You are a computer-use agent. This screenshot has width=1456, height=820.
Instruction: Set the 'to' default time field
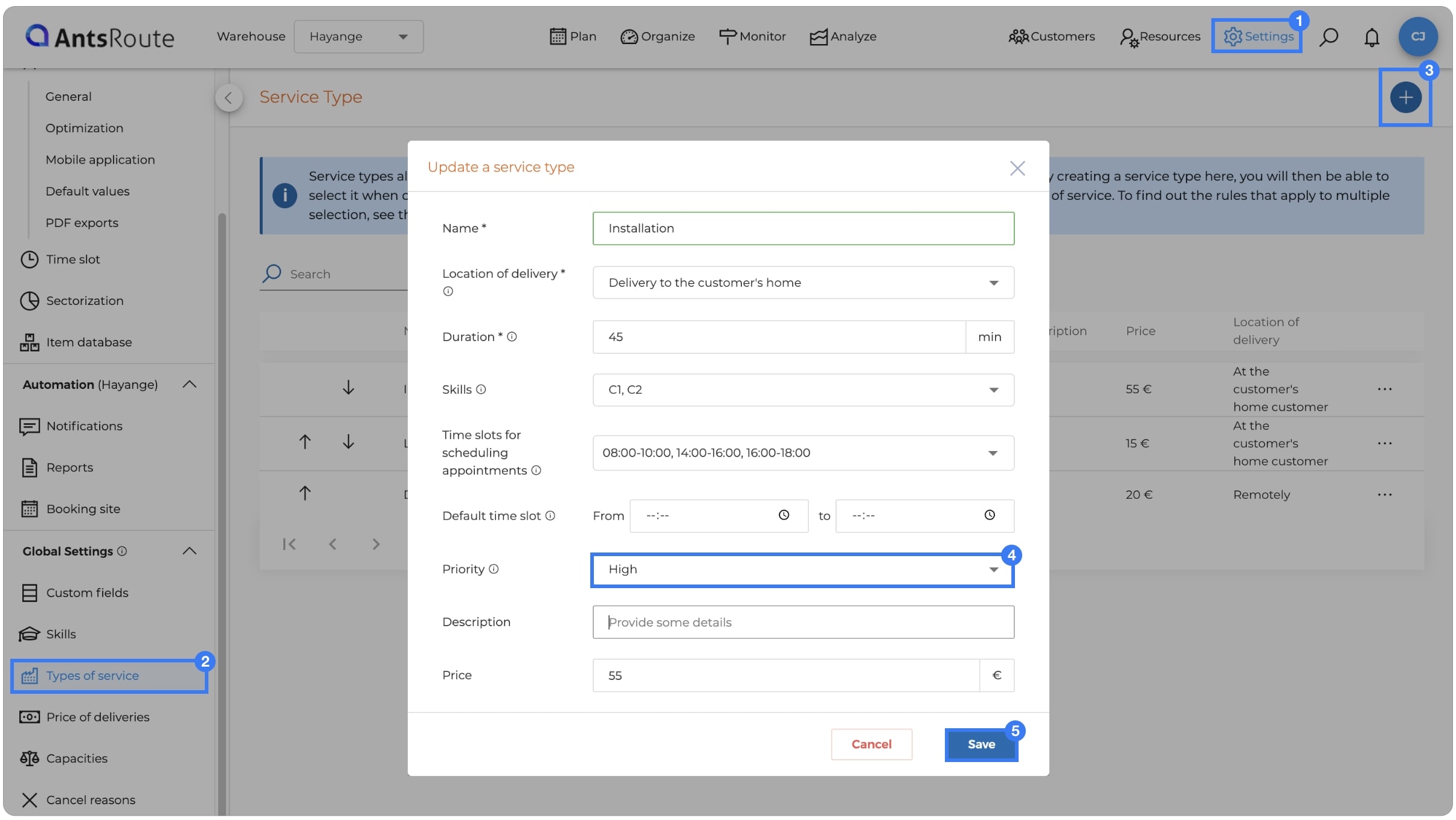click(924, 516)
